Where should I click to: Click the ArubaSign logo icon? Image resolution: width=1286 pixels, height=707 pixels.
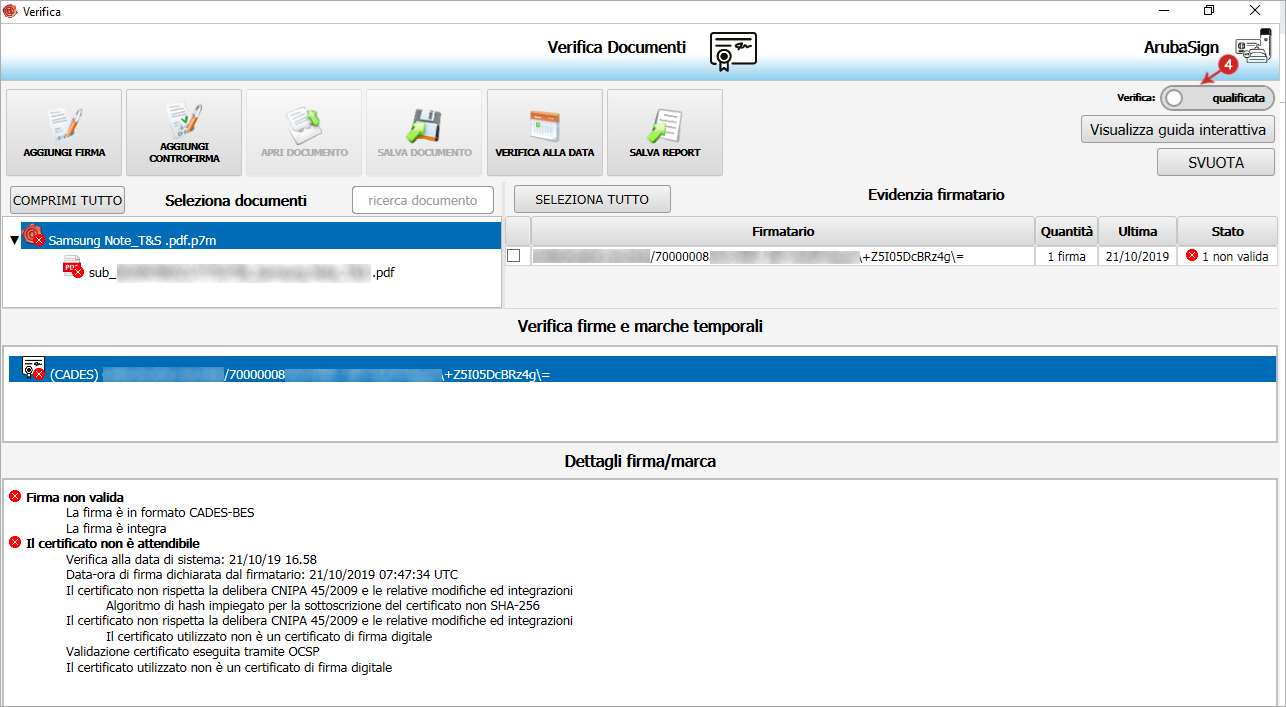pyautogui.click(x=1253, y=49)
